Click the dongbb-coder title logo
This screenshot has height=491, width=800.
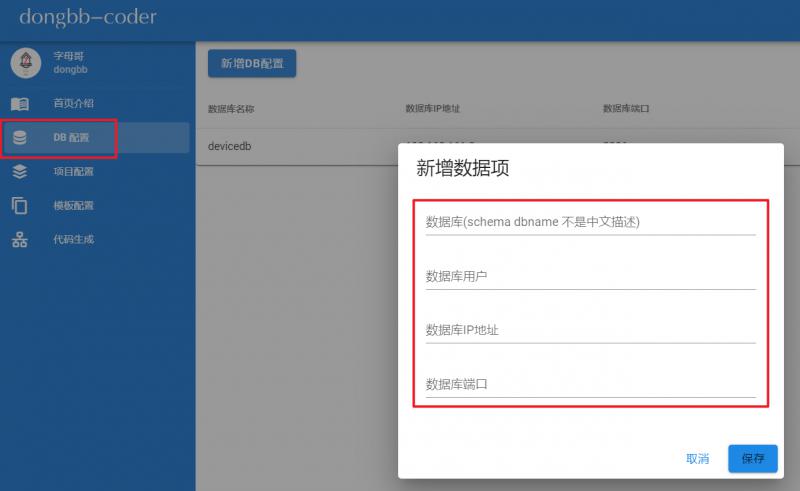(x=88, y=17)
